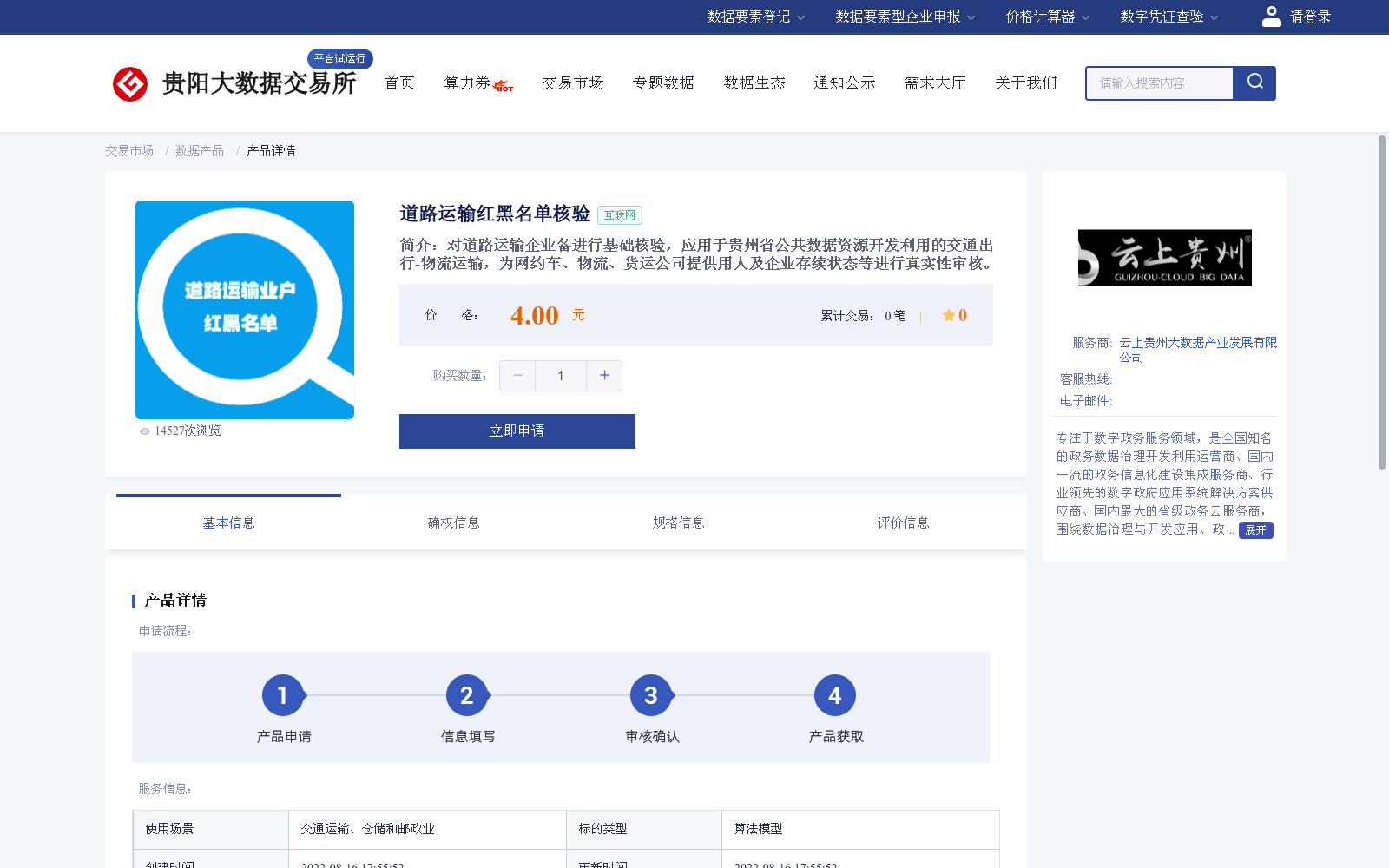The width and height of the screenshot is (1389, 868).
Task: Click 交易市场 breadcrumb link
Action: tap(129, 151)
